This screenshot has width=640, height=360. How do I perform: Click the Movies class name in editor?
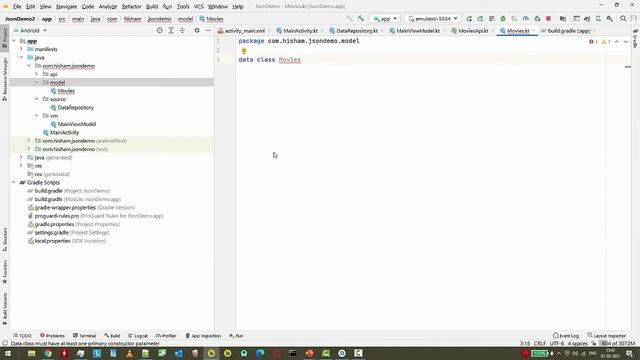click(289, 60)
